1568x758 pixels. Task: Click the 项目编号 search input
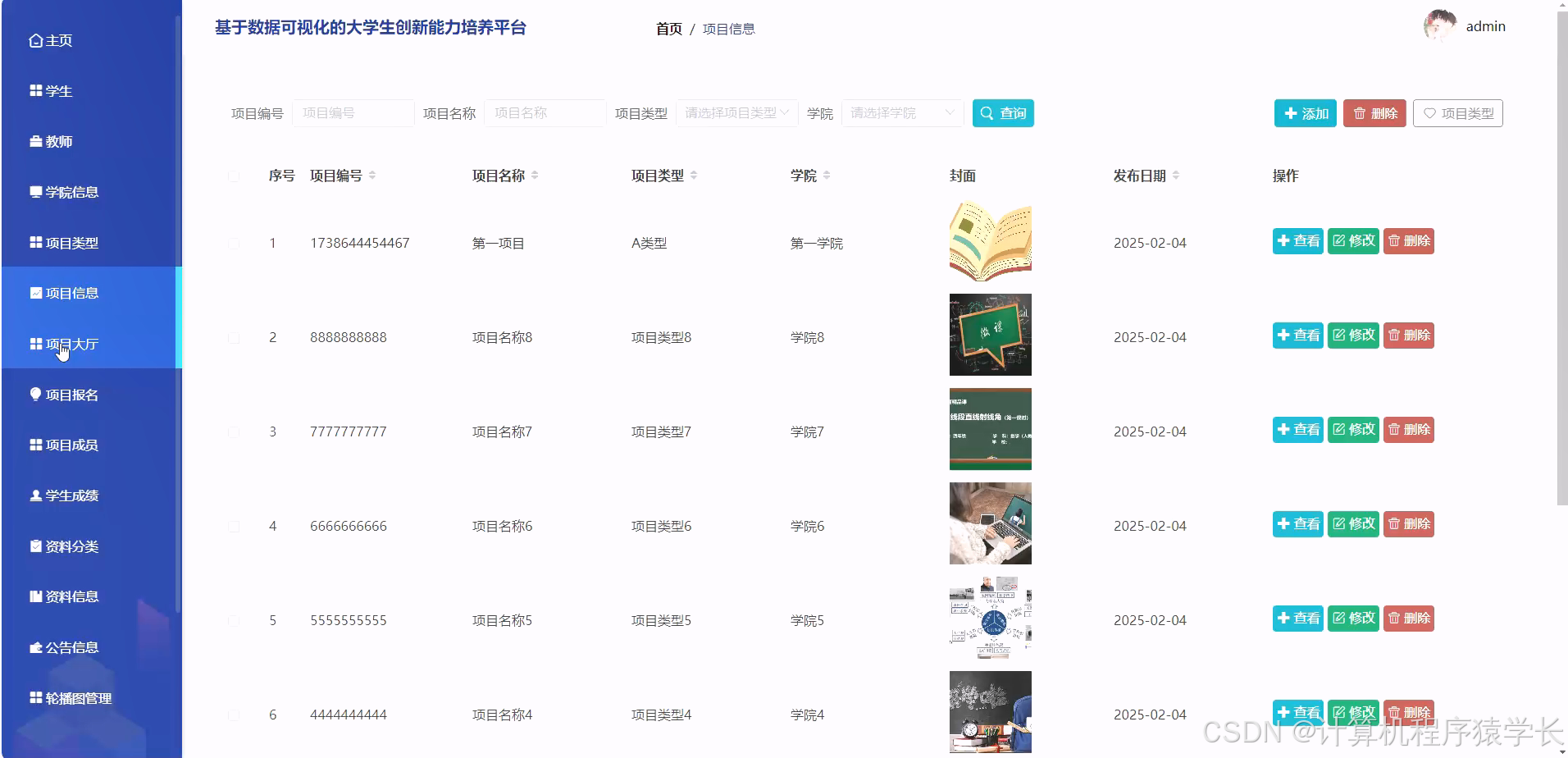click(x=353, y=113)
